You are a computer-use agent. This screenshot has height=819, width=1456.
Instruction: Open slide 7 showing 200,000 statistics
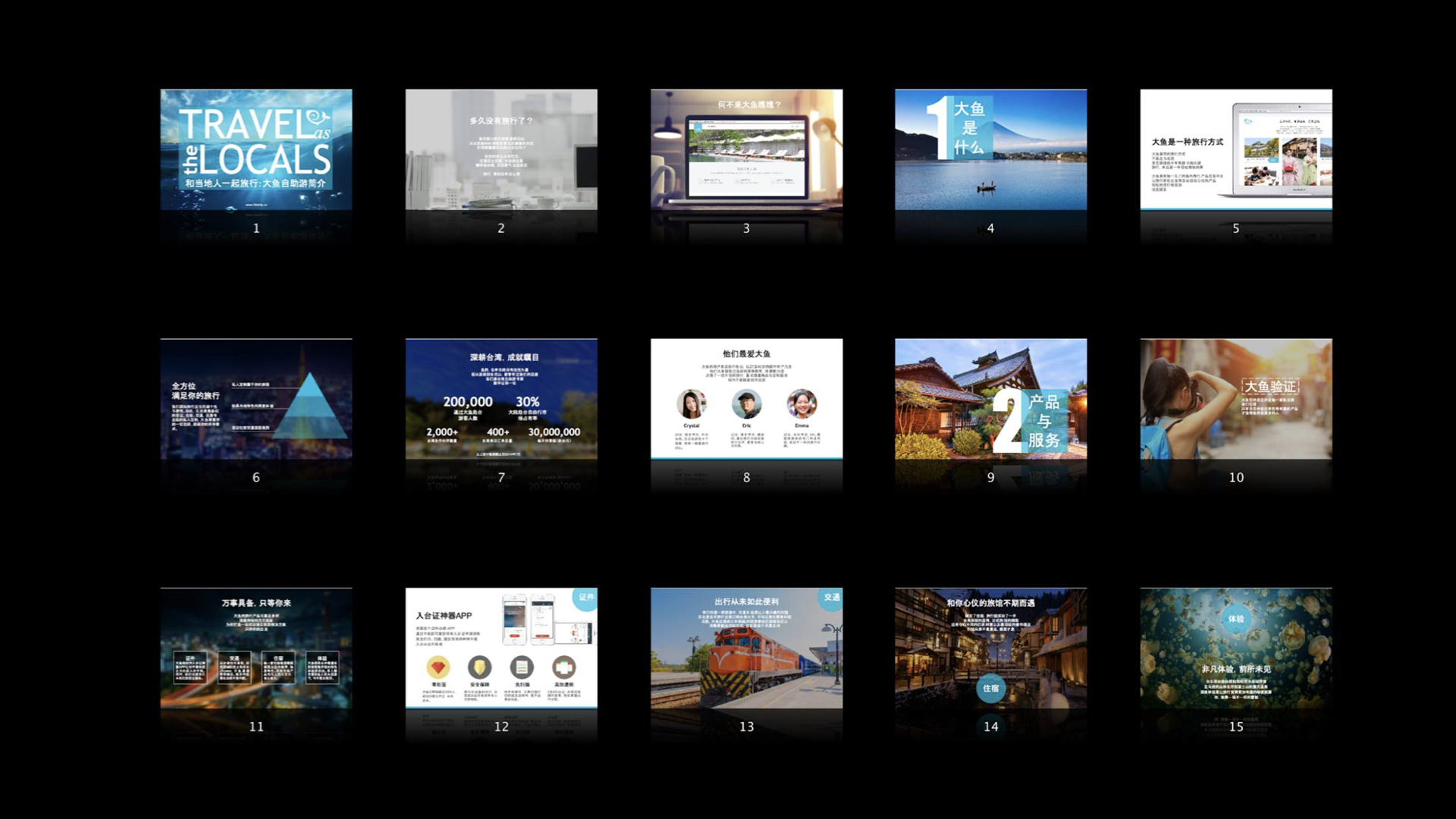click(x=500, y=399)
